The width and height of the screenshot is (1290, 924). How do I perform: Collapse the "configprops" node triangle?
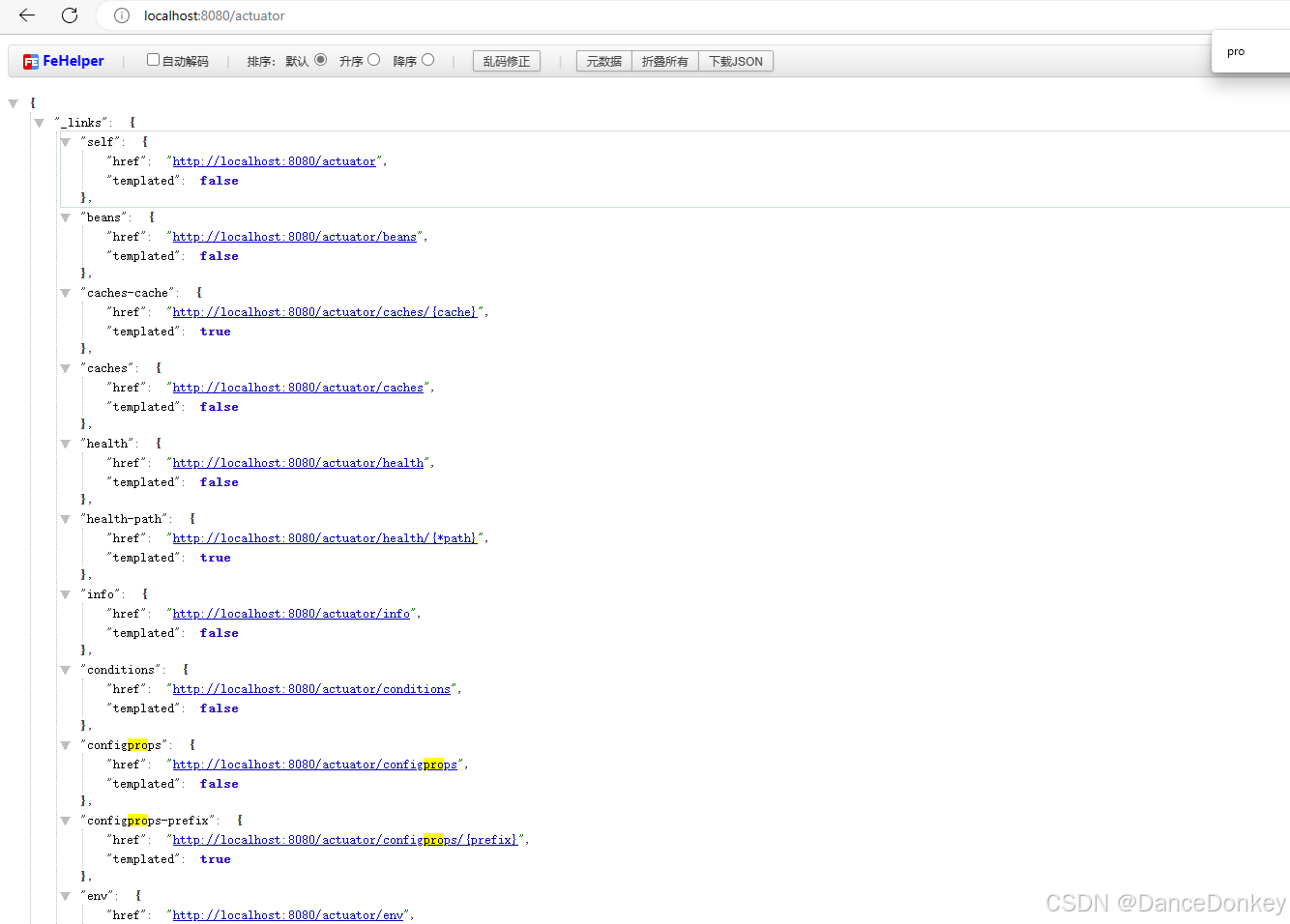[66, 745]
